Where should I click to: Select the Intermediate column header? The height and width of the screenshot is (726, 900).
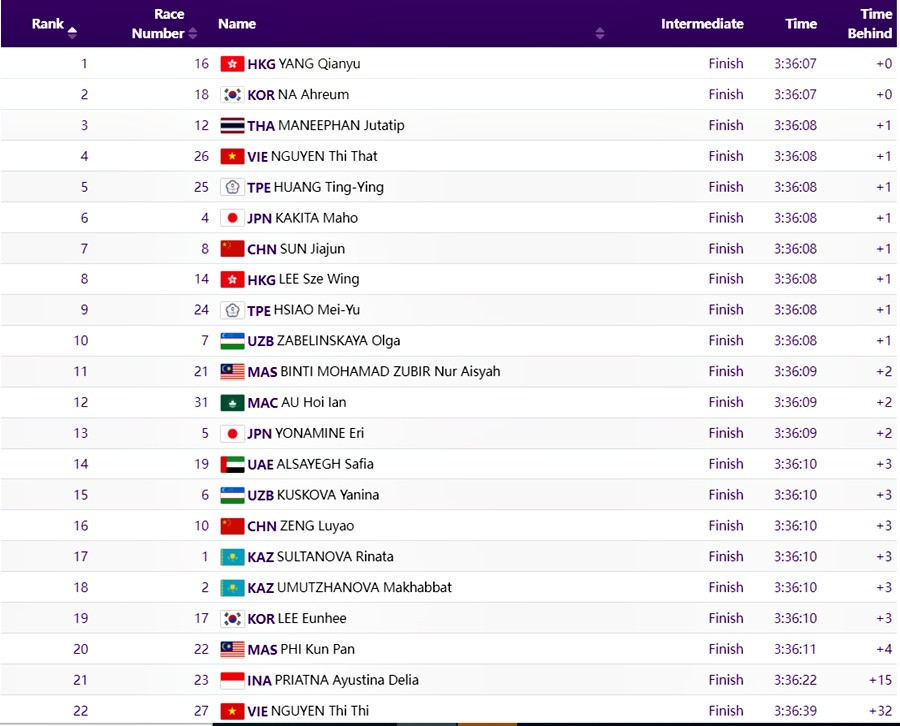tap(702, 24)
